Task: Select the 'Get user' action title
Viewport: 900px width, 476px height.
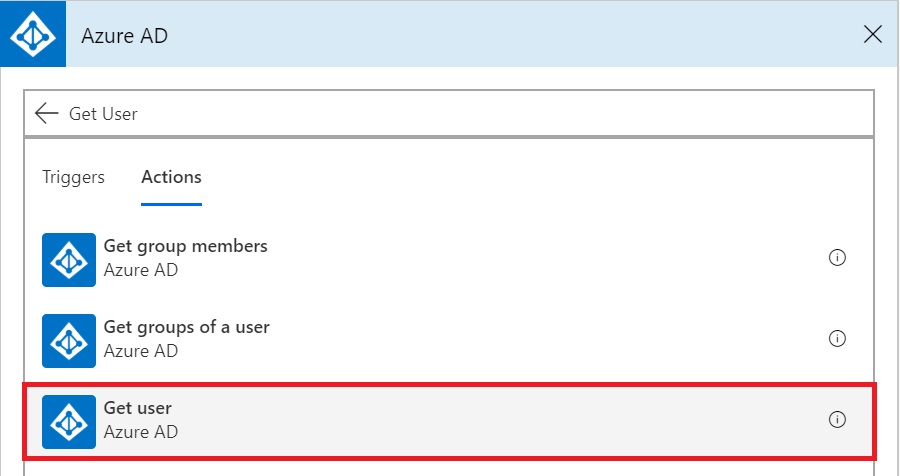Action: click(x=138, y=408)
